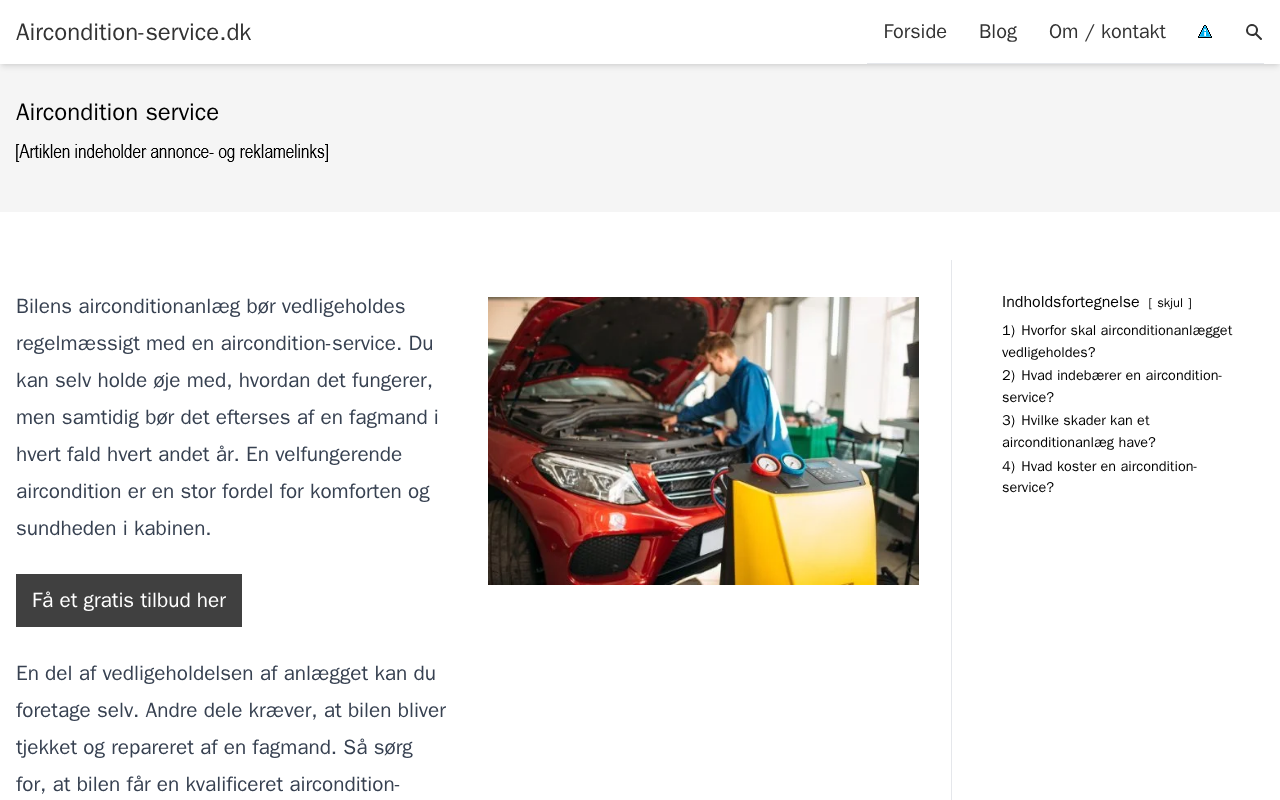Click Få et gratis tilbud her button

(129, 600)
